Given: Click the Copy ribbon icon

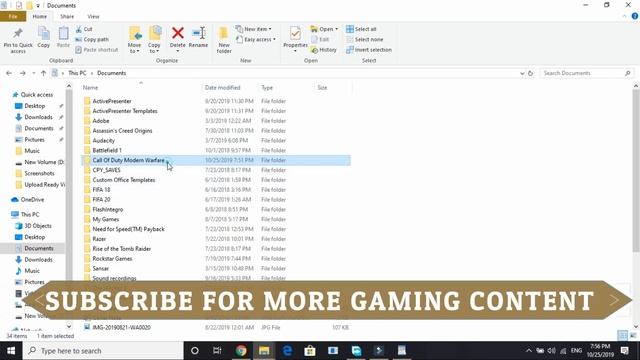Looking at the screenshot, I should [44, 38].
